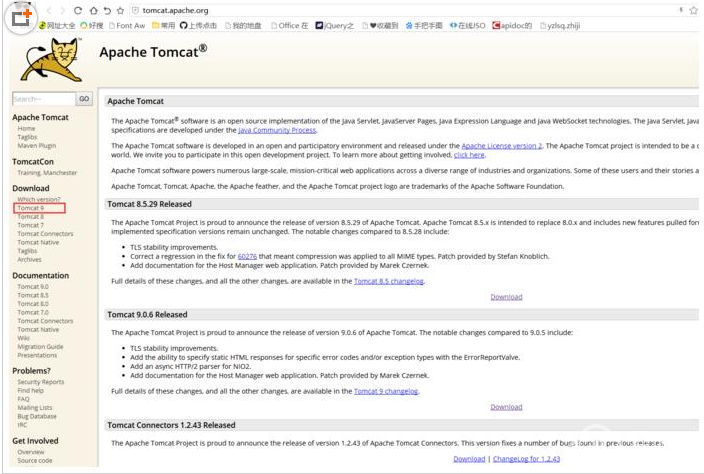The height and width of the screenshot is (474, 704).
Task: Open the FAQ link
Action: (x=23, y=399)
